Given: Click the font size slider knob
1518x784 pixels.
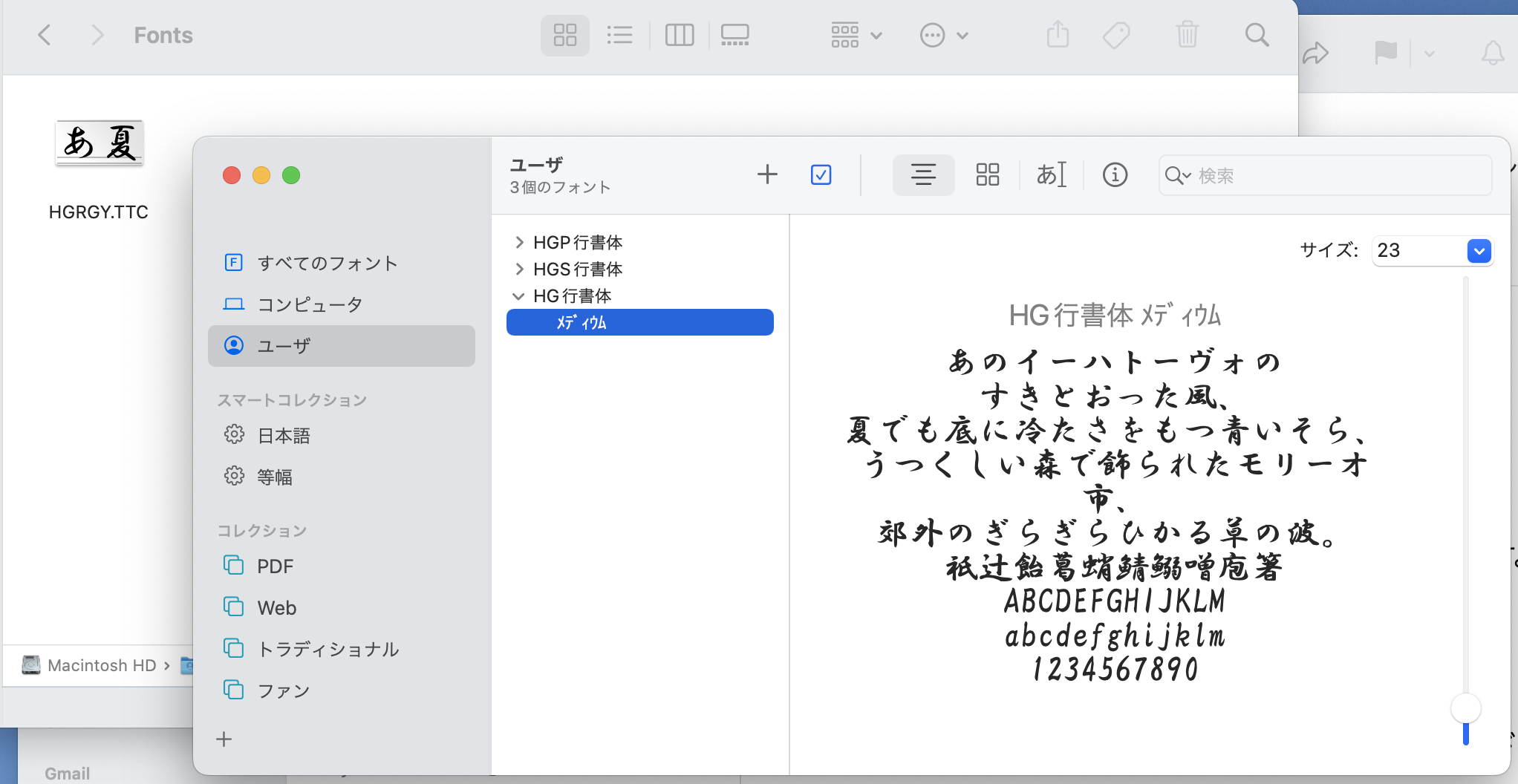Looking at the screenshot, I should [1465, 708].
